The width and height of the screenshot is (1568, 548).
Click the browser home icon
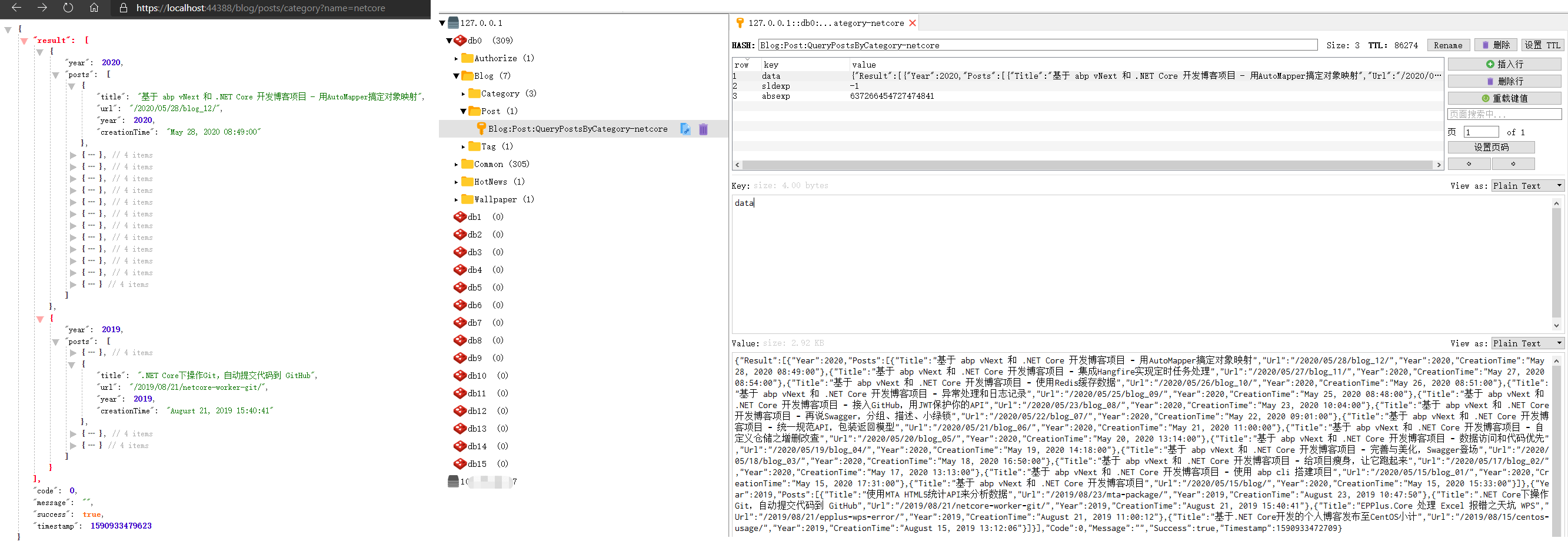94,8
